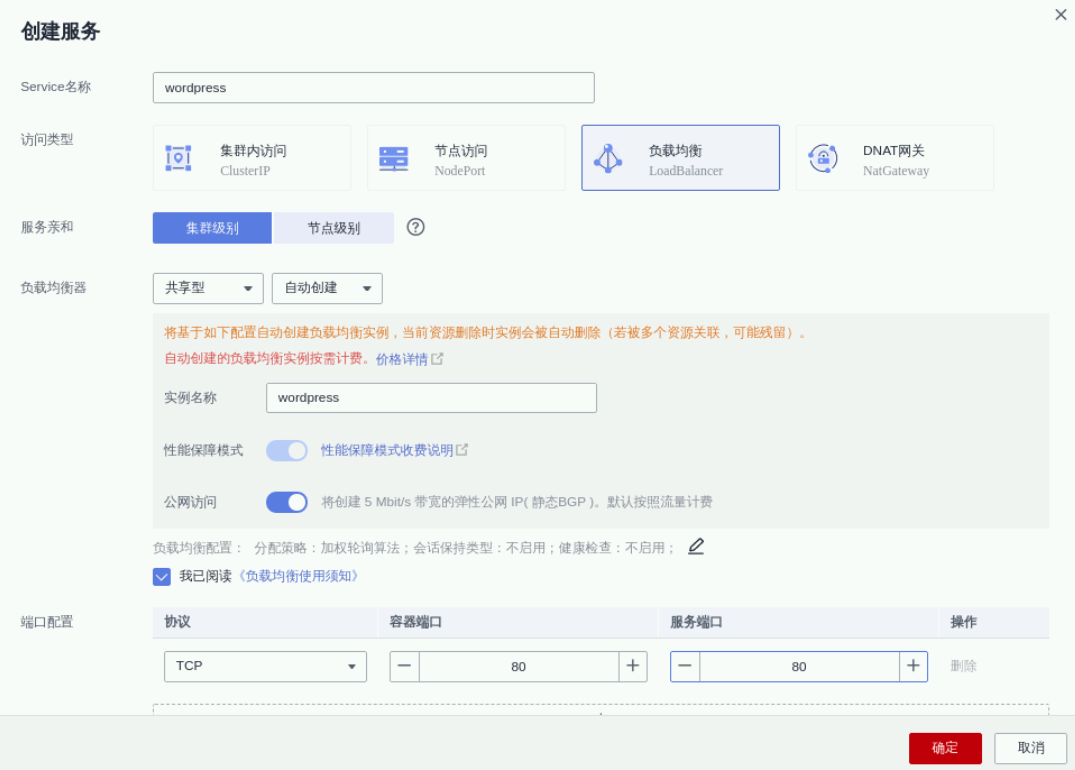Pick the DNAT NatGateway access type icon

tap(822, 158)
